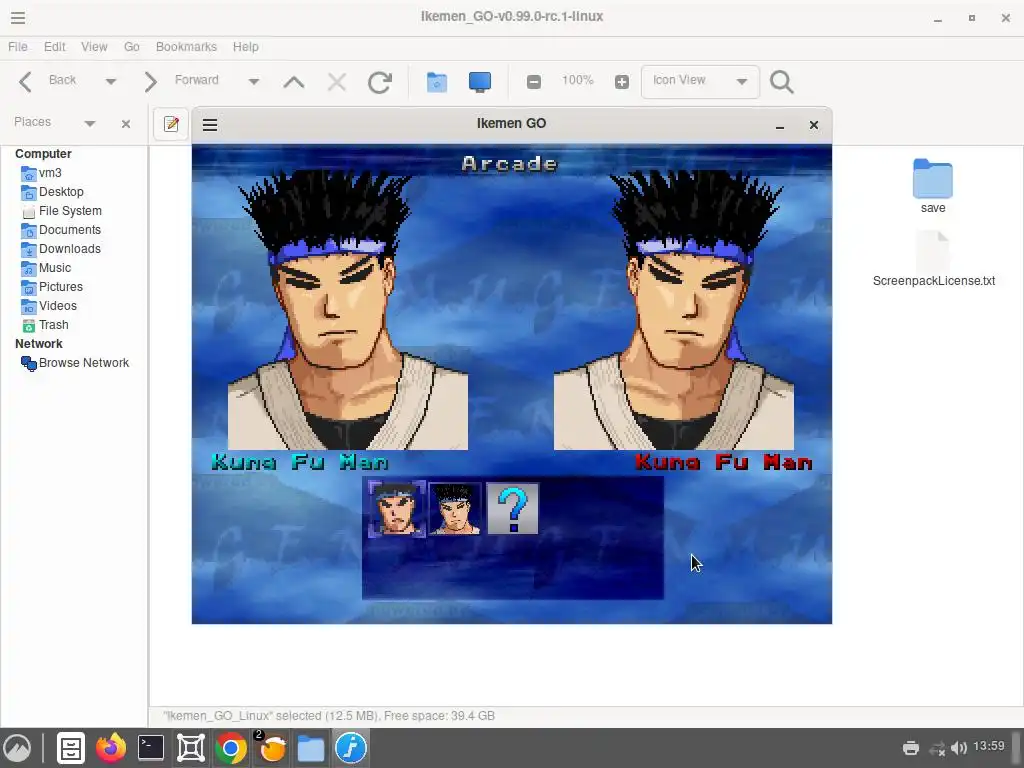Click the 100% zoom level label

point(578,80)
